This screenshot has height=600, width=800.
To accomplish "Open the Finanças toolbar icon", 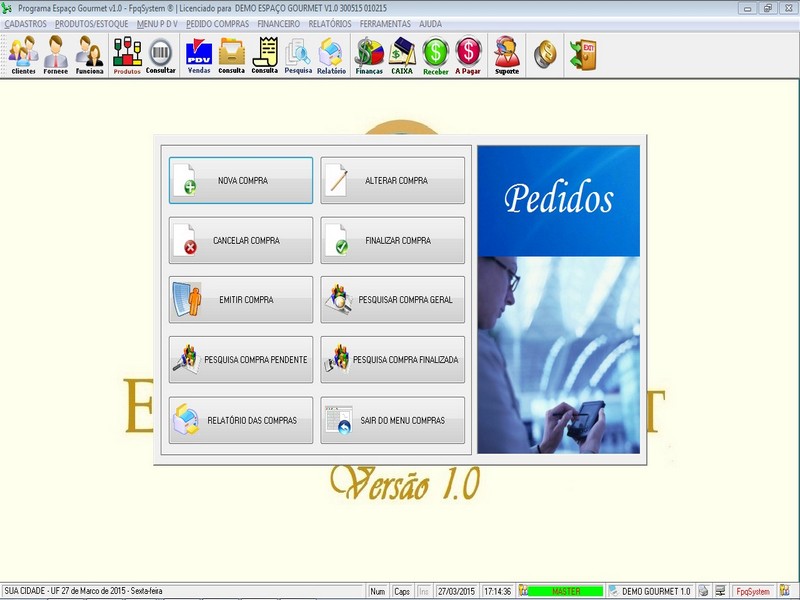I will (369, 55).
